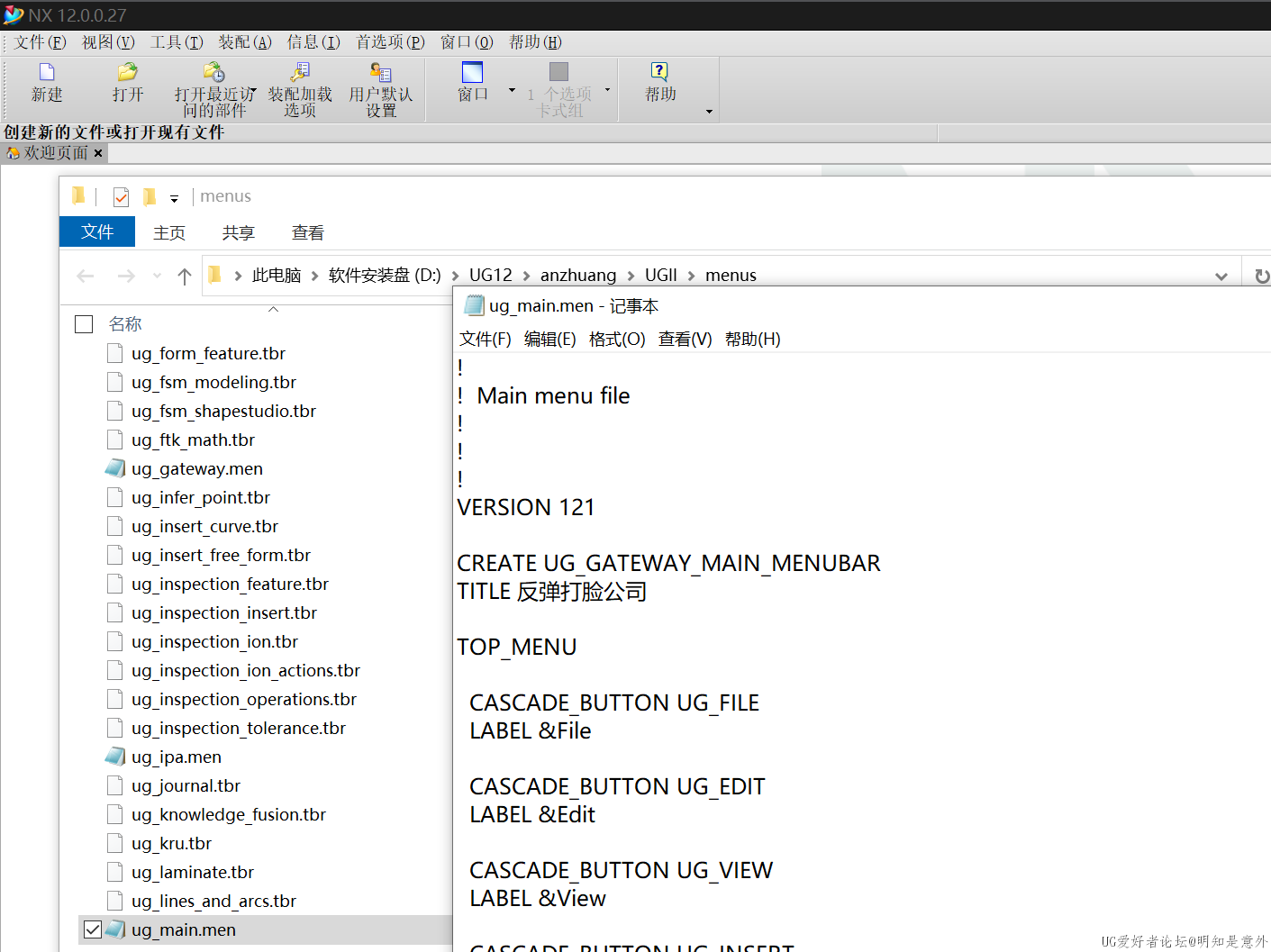Image resolution: width=1271 pixels, height=952 pixels.
Task: Click the NX 新建 (New) icon
Action: pos(47,72)
